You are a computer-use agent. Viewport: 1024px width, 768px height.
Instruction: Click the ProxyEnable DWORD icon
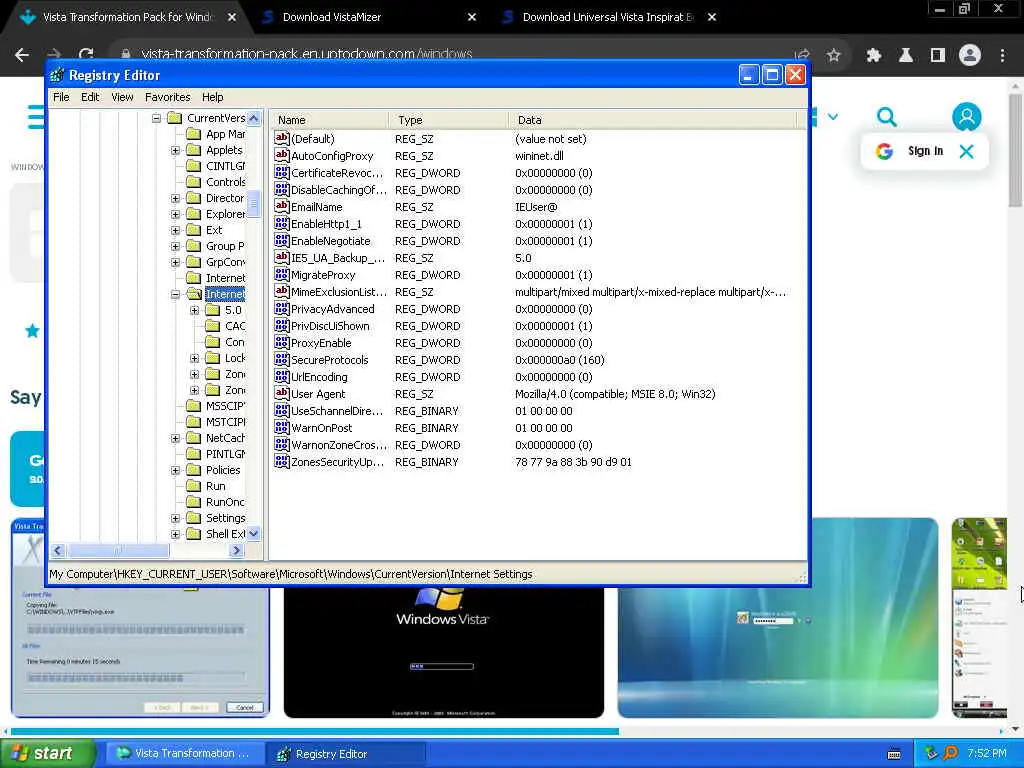pyautogui.click(x=281, y=342)
